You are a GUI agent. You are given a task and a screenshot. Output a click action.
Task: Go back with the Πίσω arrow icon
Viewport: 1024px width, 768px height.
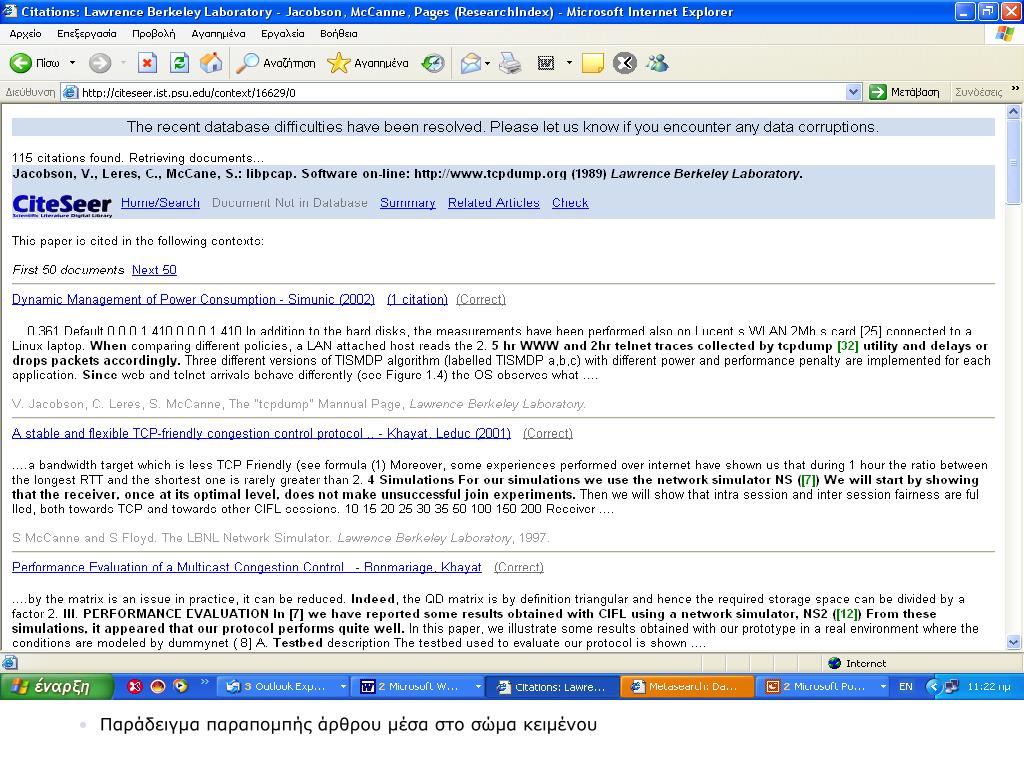click(21, 63)
